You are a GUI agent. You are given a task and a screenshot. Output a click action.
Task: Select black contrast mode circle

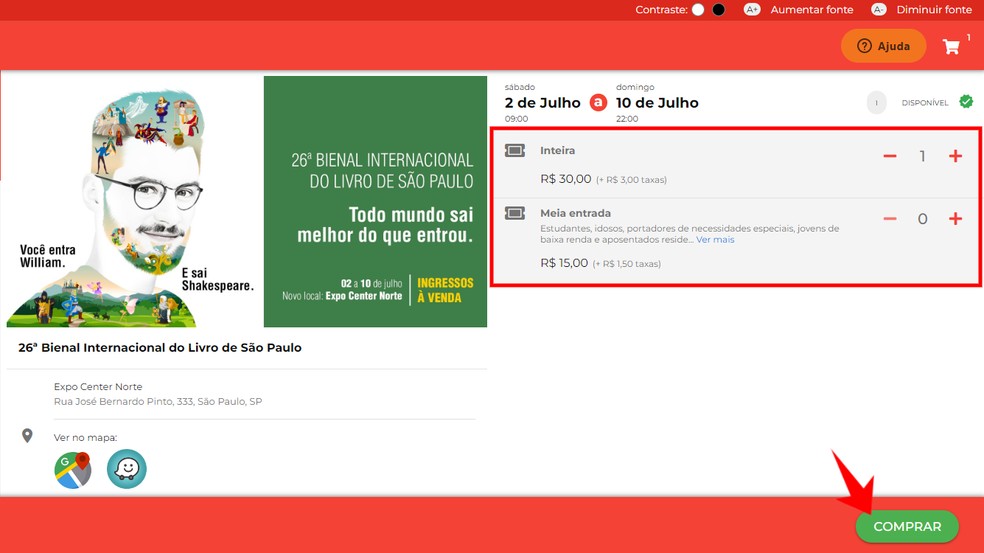[x=719, y=9]
